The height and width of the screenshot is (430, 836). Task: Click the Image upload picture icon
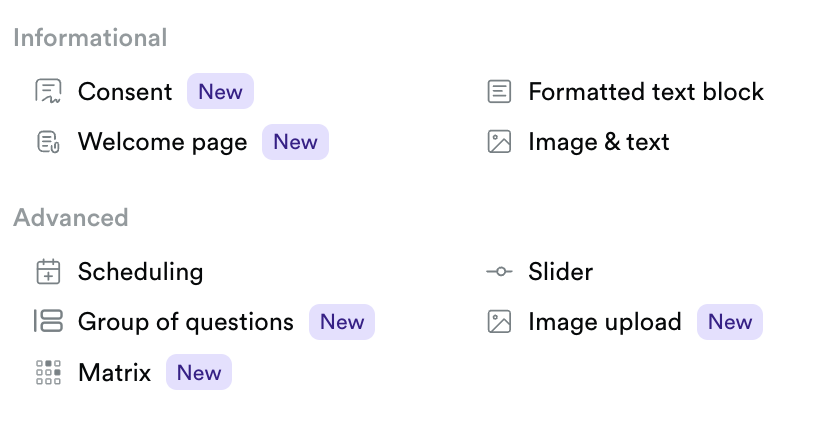tap(499, 321)
